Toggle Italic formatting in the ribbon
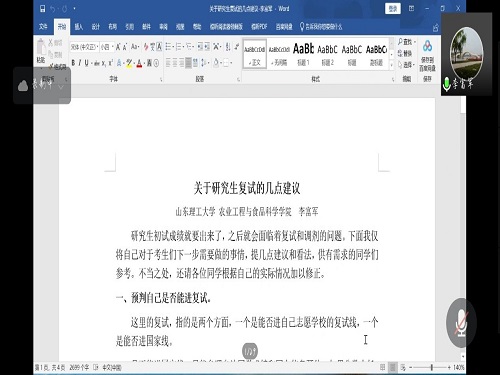This screenshot has width=500, height=375. coord(80,63)
